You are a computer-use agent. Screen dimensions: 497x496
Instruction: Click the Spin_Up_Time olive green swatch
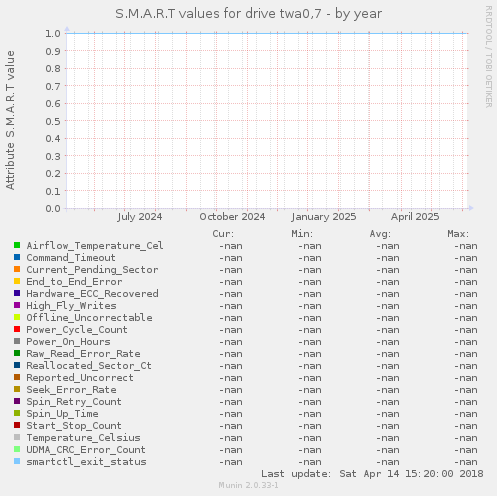(17, 413)
